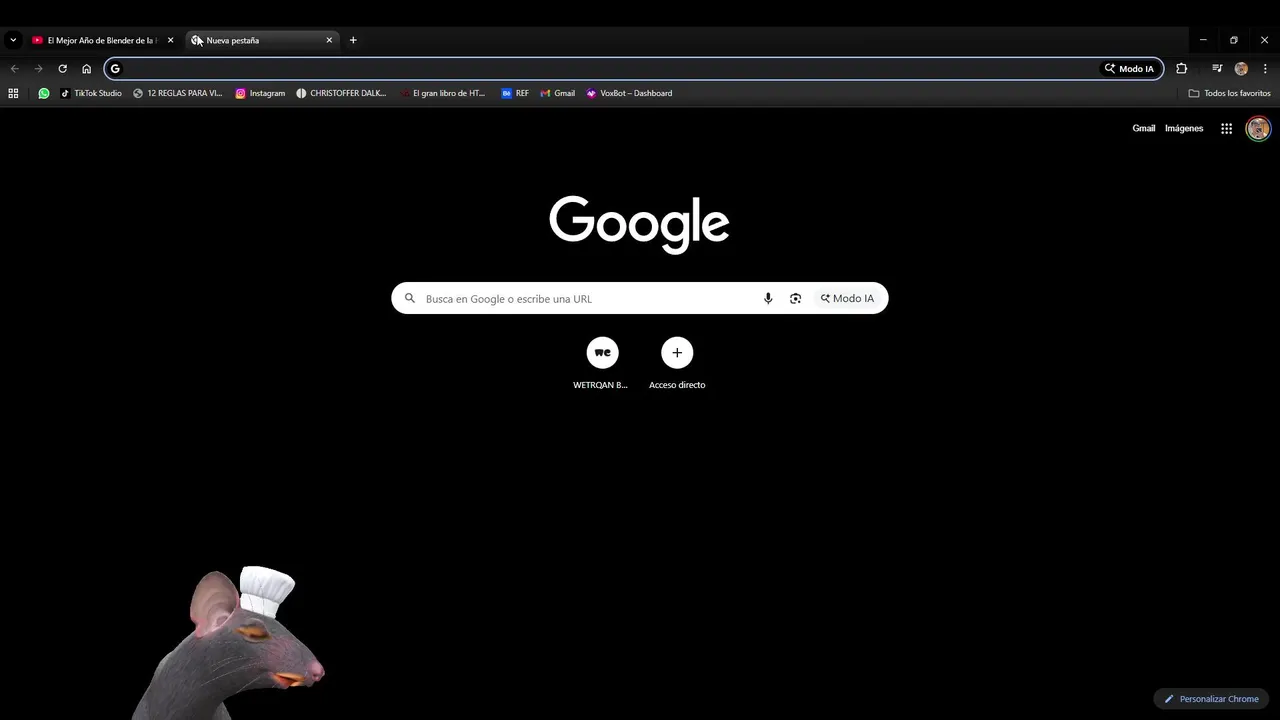Open the CHRISTOFFER DALK... bookmark
Image resolution: width=1280 pixels, height=720 pixels.
coord(341,93)
